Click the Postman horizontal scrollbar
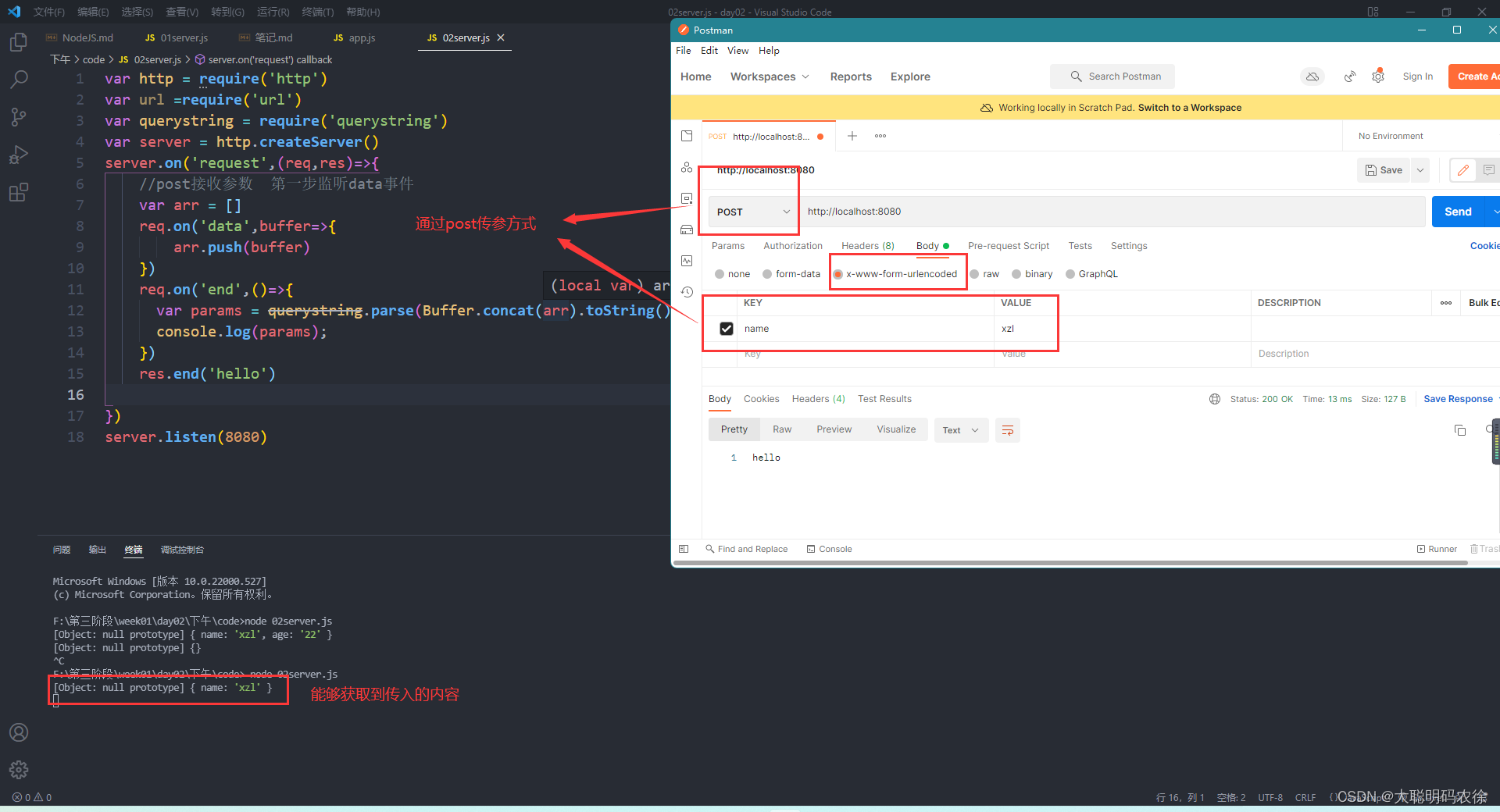 [1071, 562]
